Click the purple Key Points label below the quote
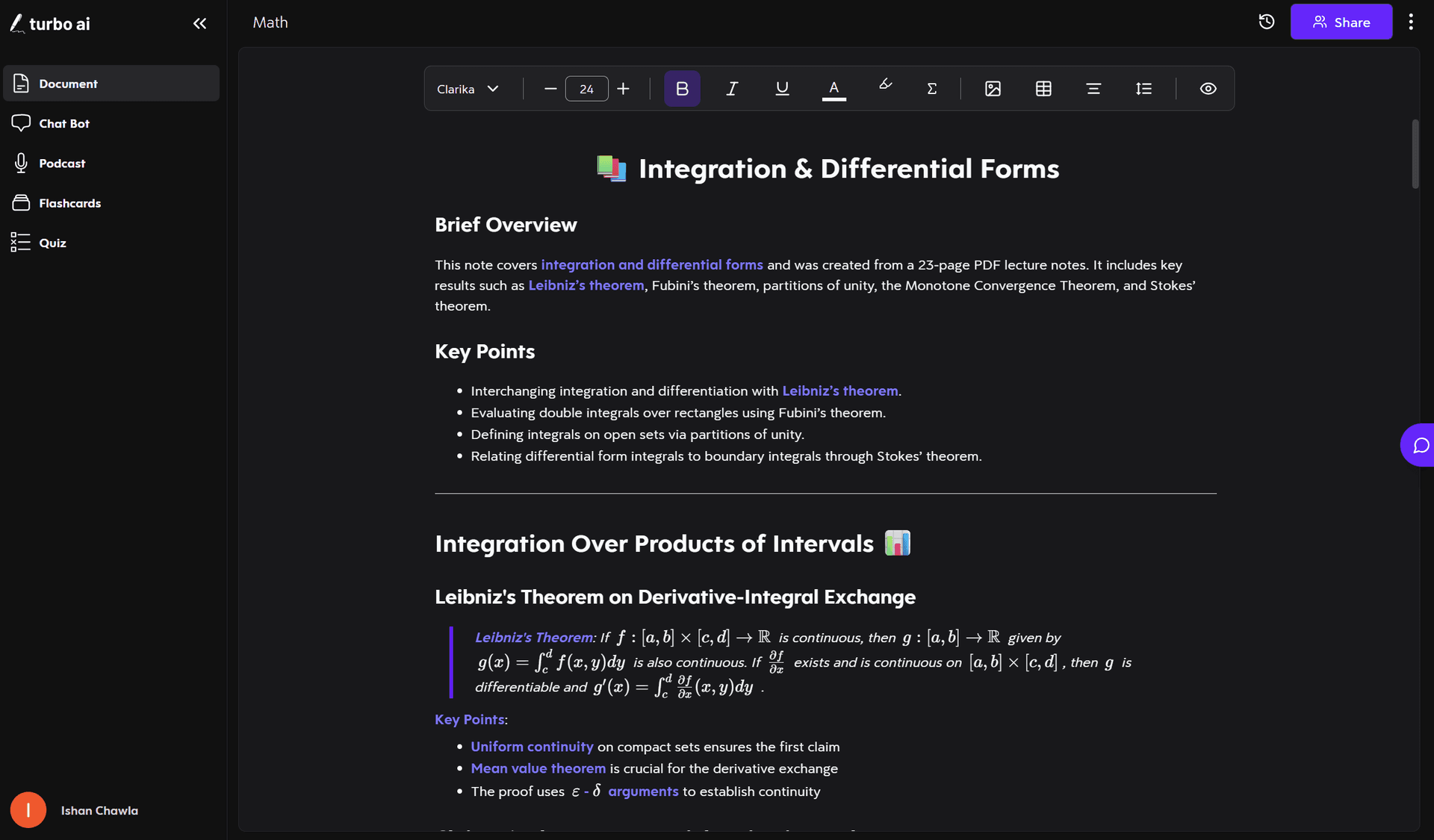1434x840 pixels. [x=470, y=720]
